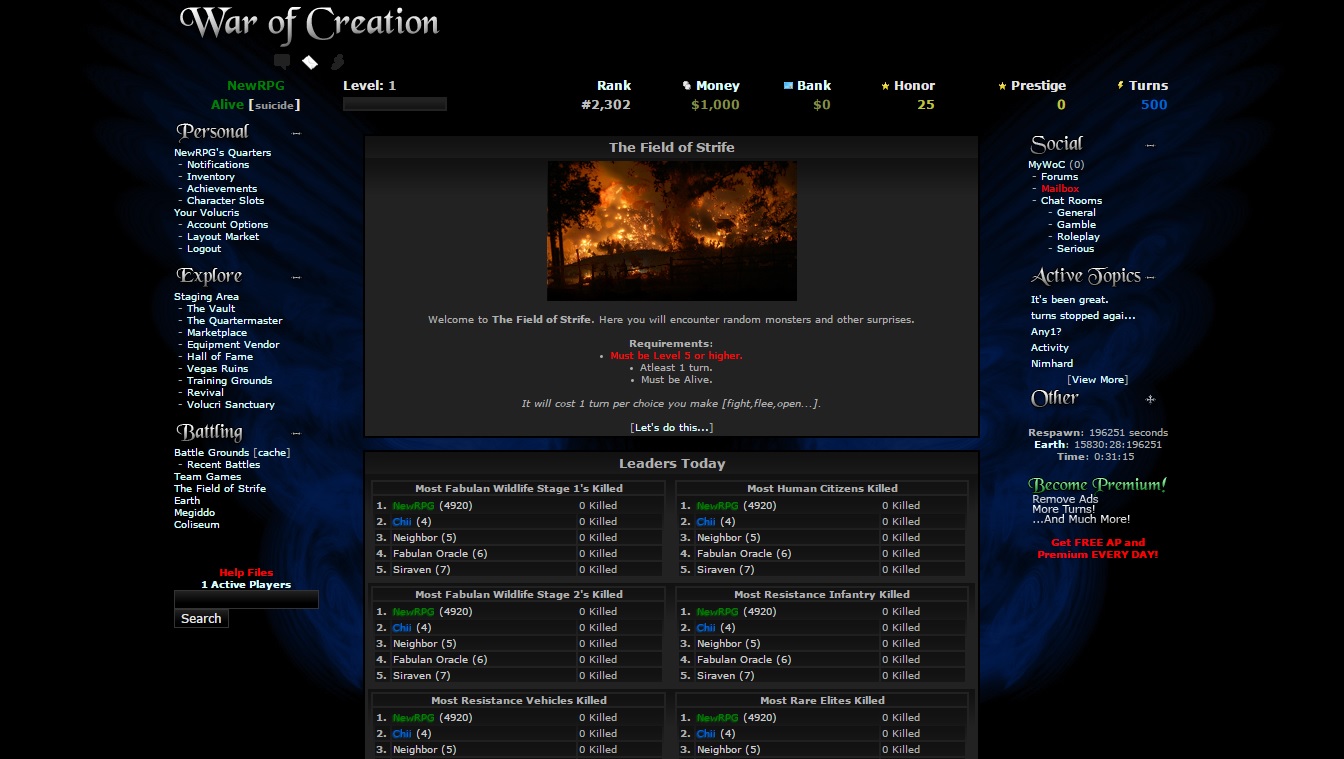This screenshot has width=1344, height=759.
Task: Click the player search input field
Action: point(246,599)
